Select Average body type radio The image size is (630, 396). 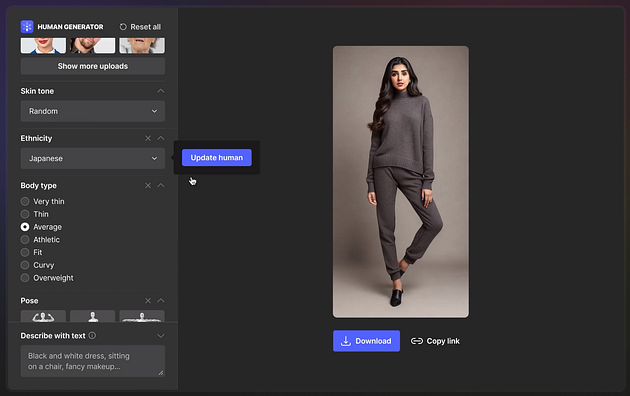pos(25,227)
